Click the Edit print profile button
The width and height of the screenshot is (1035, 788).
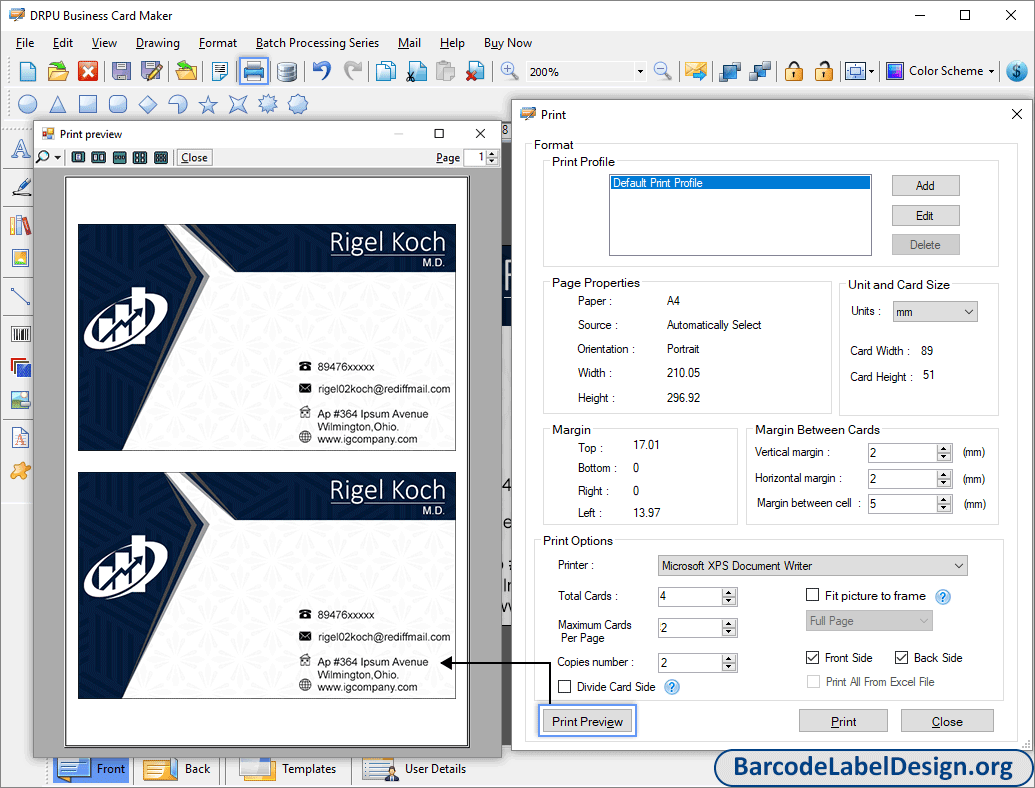pyautogui.click(x=925, y=216)
